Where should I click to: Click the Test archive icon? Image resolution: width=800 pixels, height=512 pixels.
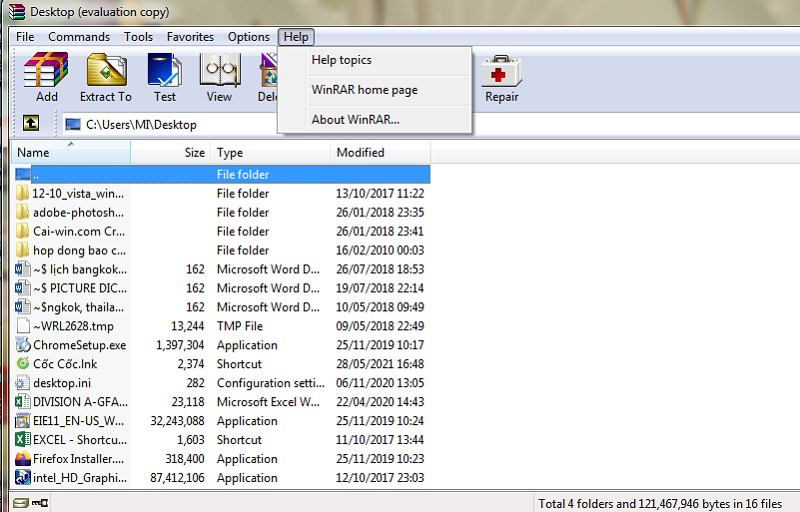tap(164, 70)
